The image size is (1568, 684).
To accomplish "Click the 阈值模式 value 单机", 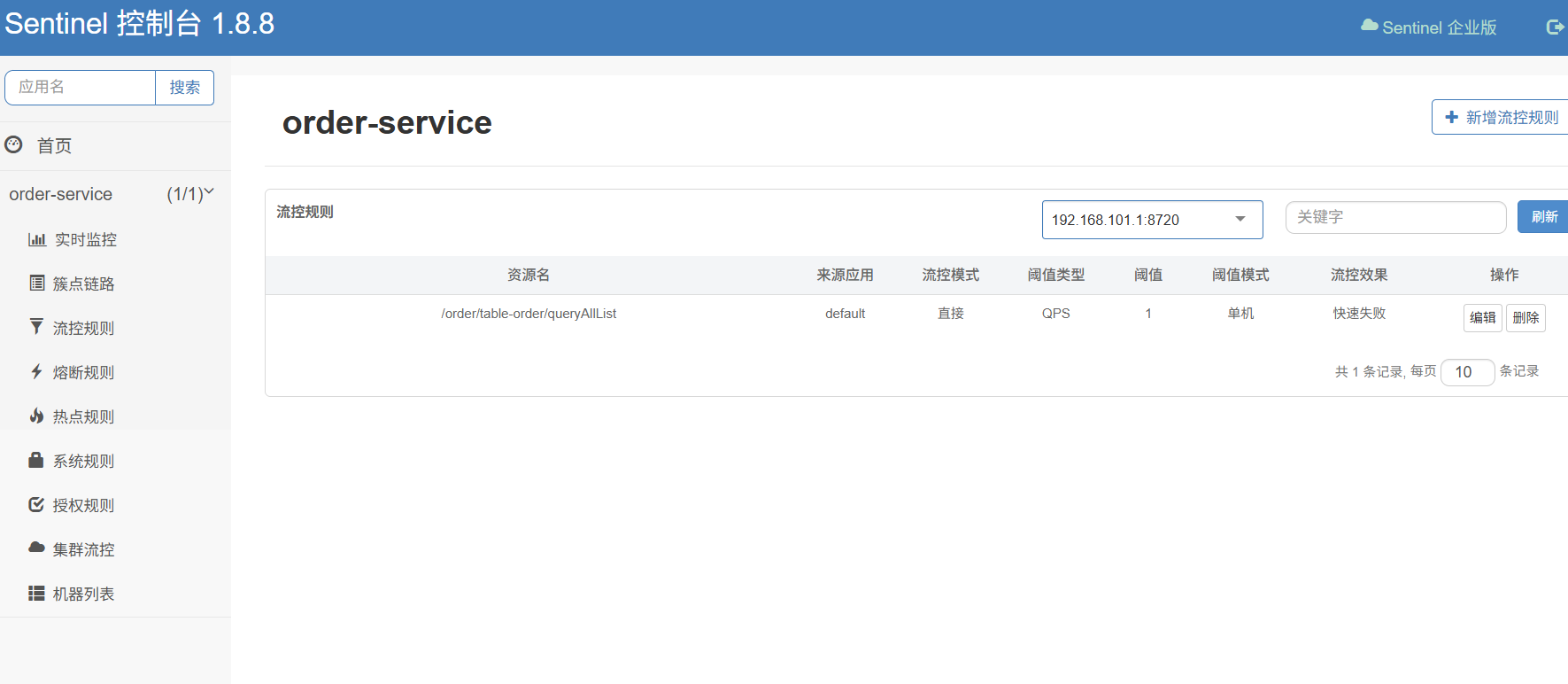I will (1240, 314).
